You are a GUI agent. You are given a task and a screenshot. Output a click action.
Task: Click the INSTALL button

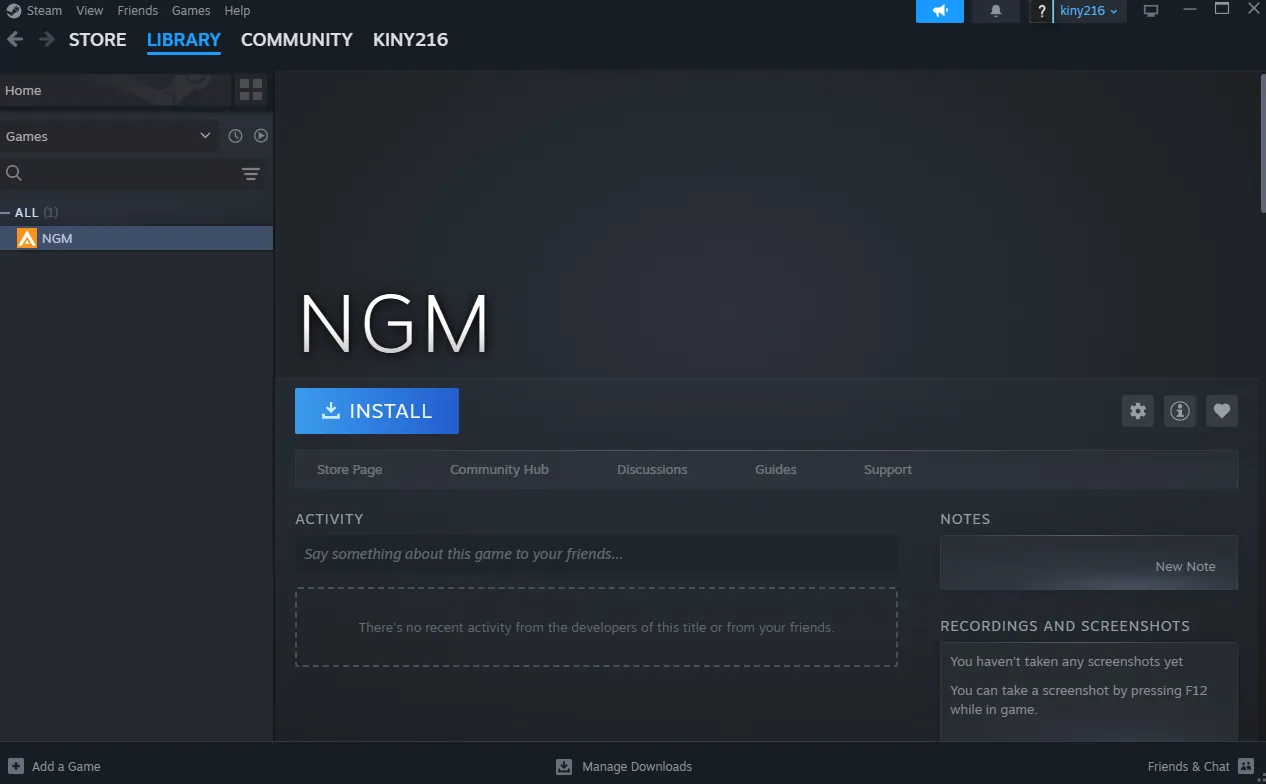pos(377,411)
